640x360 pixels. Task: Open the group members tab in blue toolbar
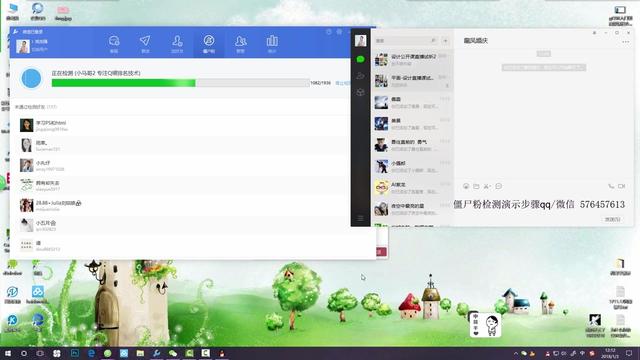click(240, 43)
